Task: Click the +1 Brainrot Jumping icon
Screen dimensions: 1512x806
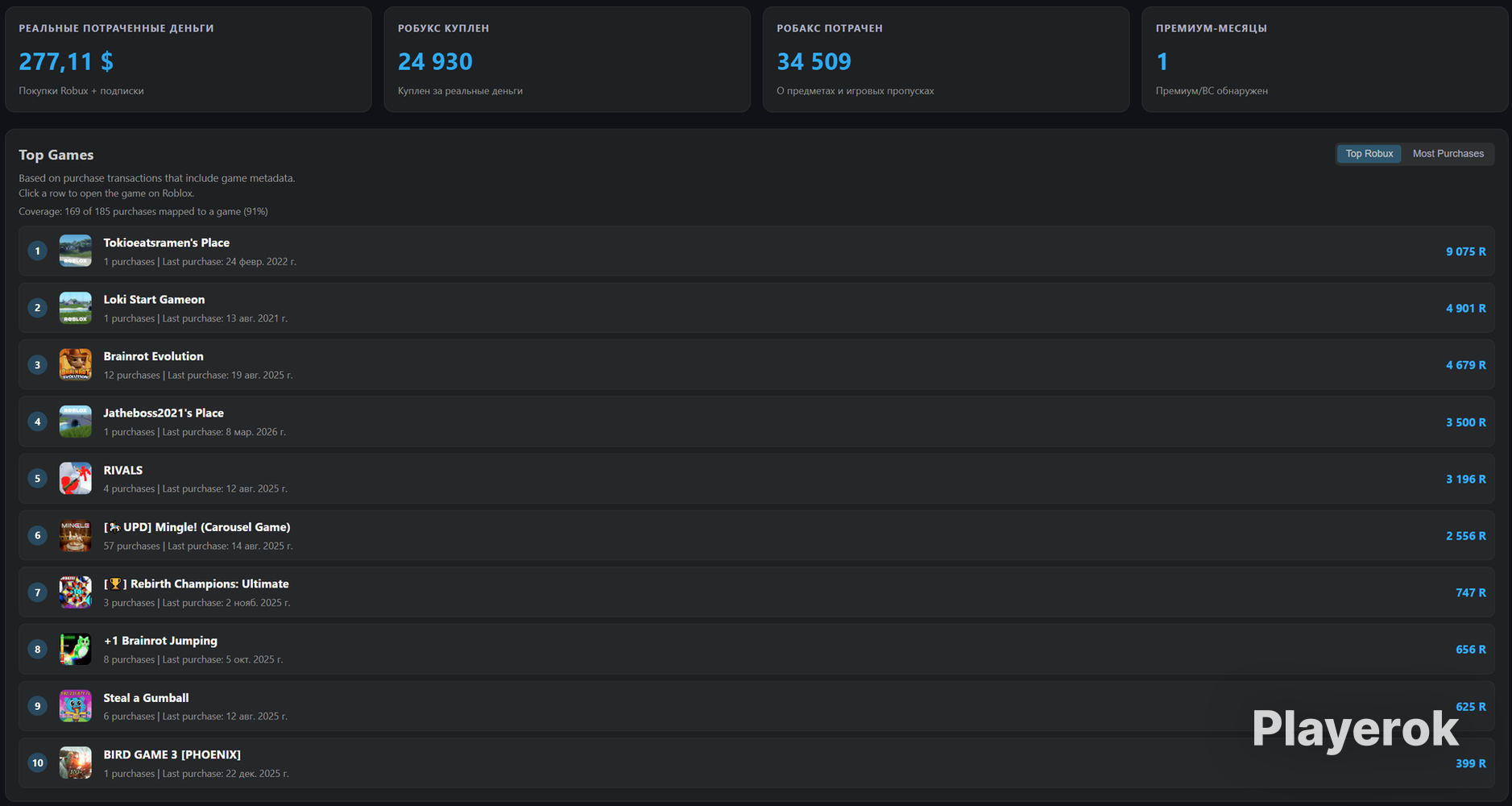Action: (x=75, y=649)
